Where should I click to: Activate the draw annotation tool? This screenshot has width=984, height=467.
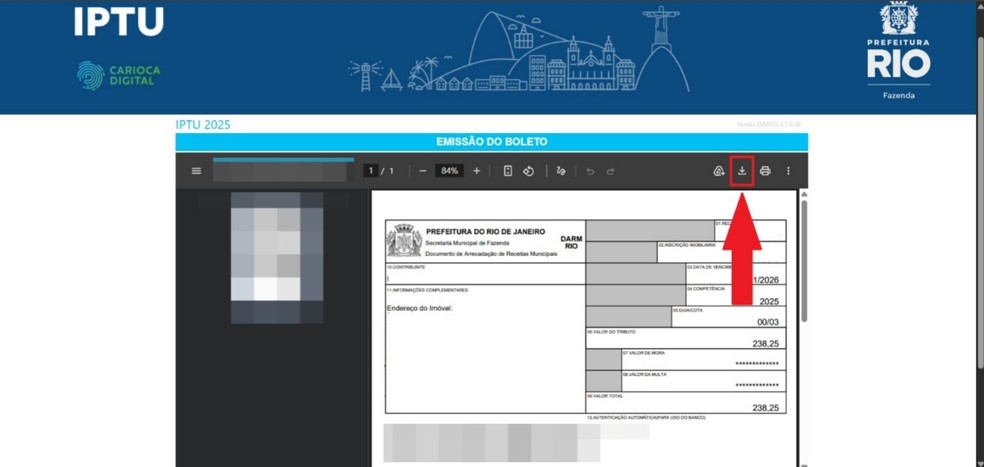[x=561, y=171]
